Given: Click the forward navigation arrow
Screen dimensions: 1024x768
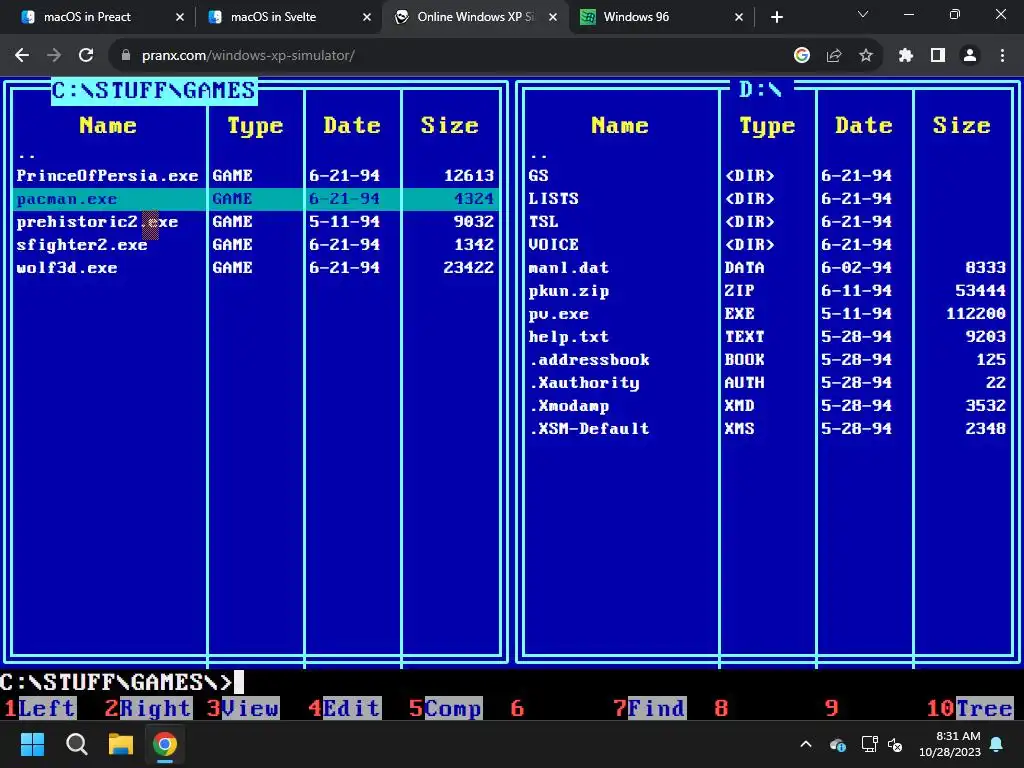Looking at the screenshot, I should click(54, 56).
